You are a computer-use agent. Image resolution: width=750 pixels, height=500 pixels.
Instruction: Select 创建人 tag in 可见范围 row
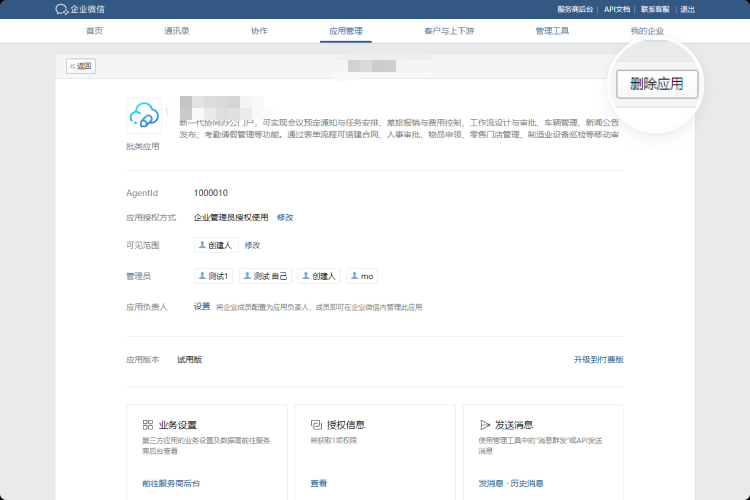(x=216, y=245)
